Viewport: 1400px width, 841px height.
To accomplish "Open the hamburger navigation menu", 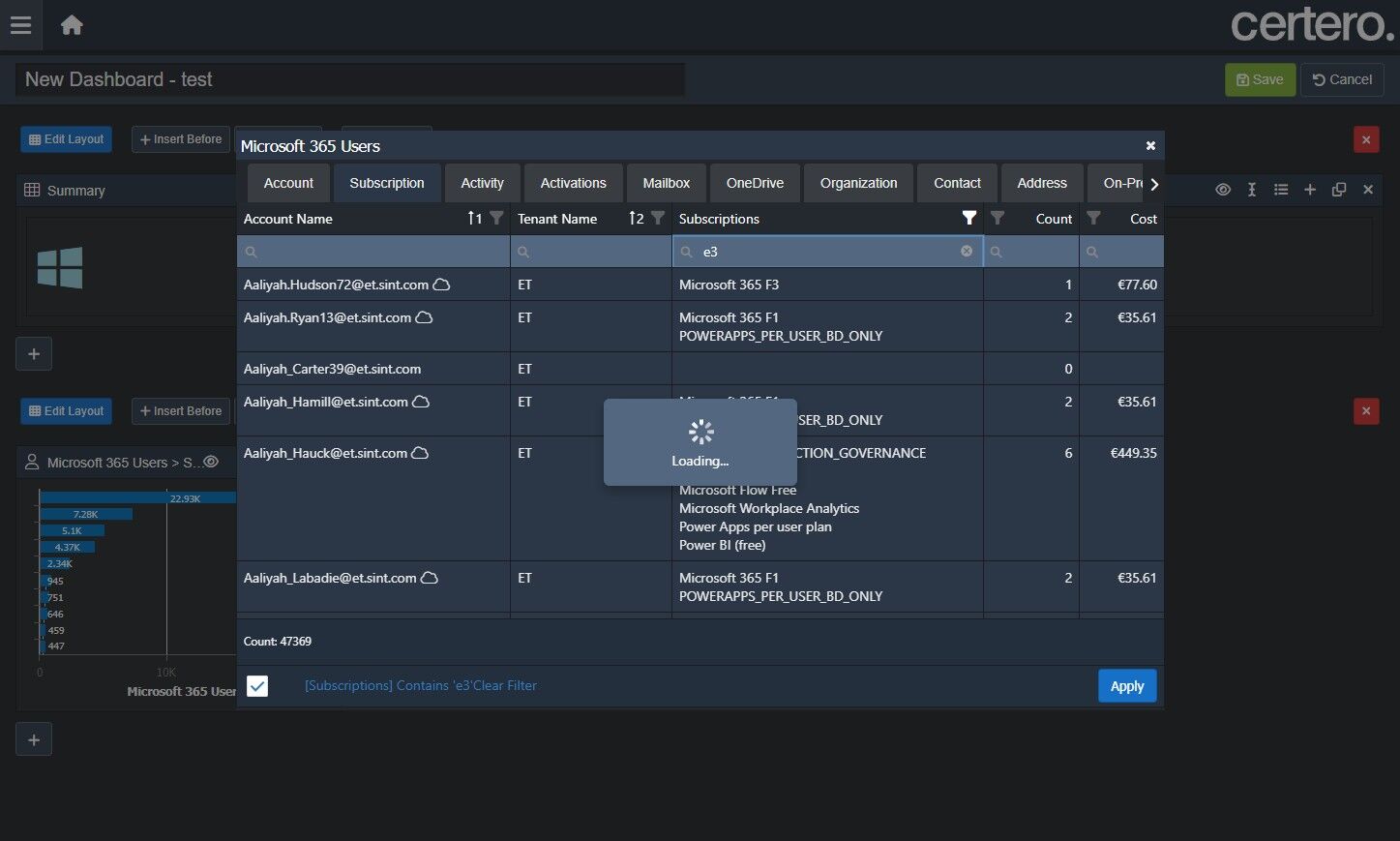I will point(20,25).
